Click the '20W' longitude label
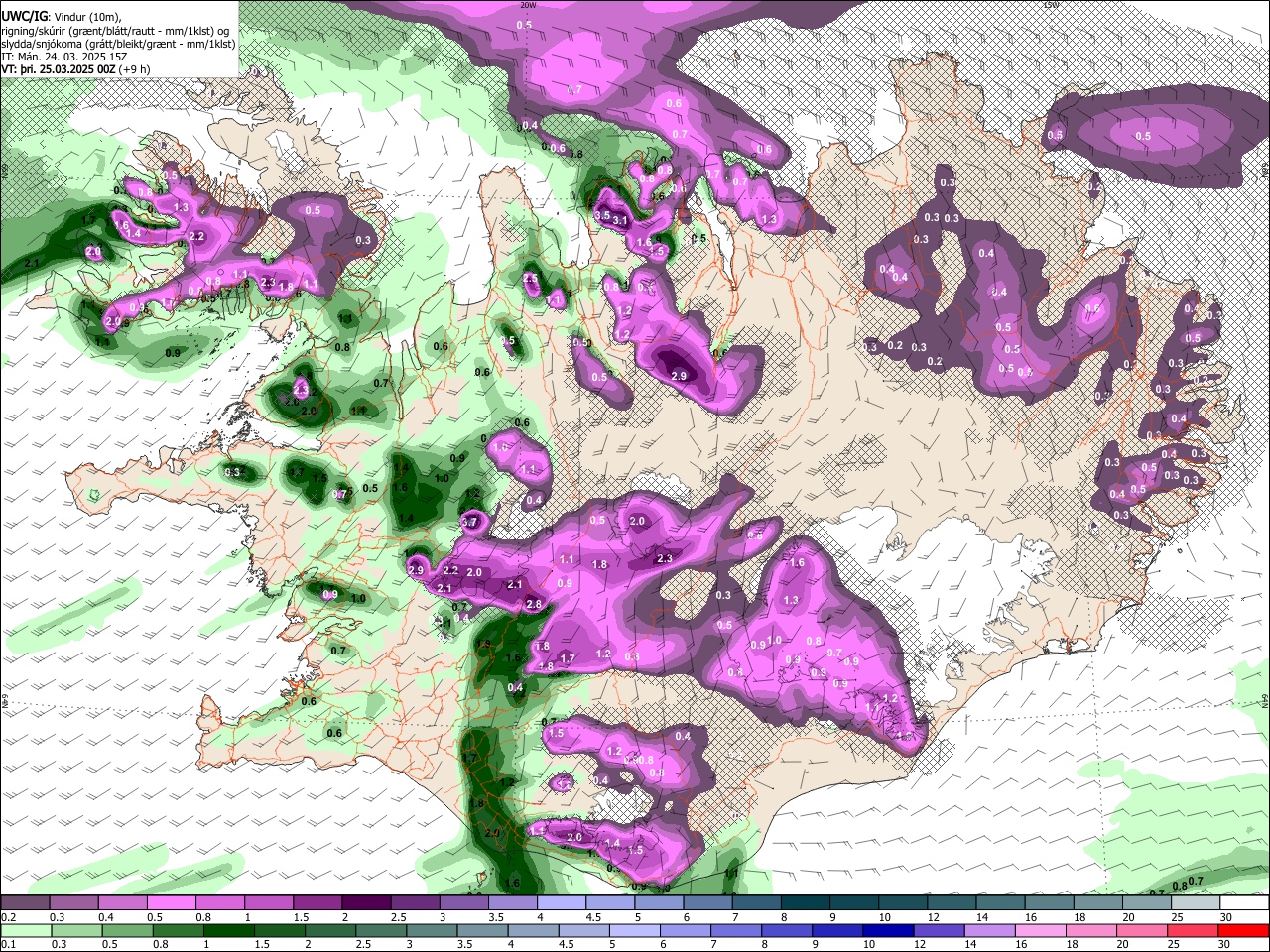Image resolution: width=1270 pixels, height=952 pixels. point(528,5)
